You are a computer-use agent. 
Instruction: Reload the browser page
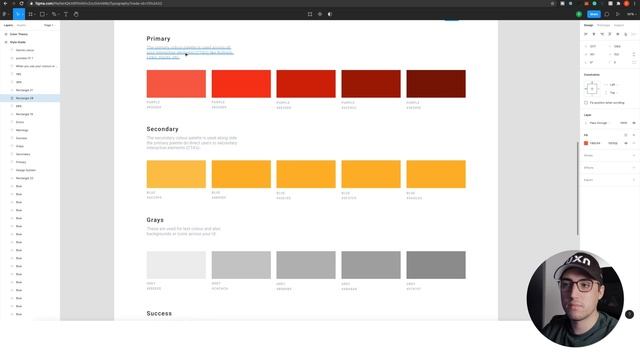coord(22,3)
